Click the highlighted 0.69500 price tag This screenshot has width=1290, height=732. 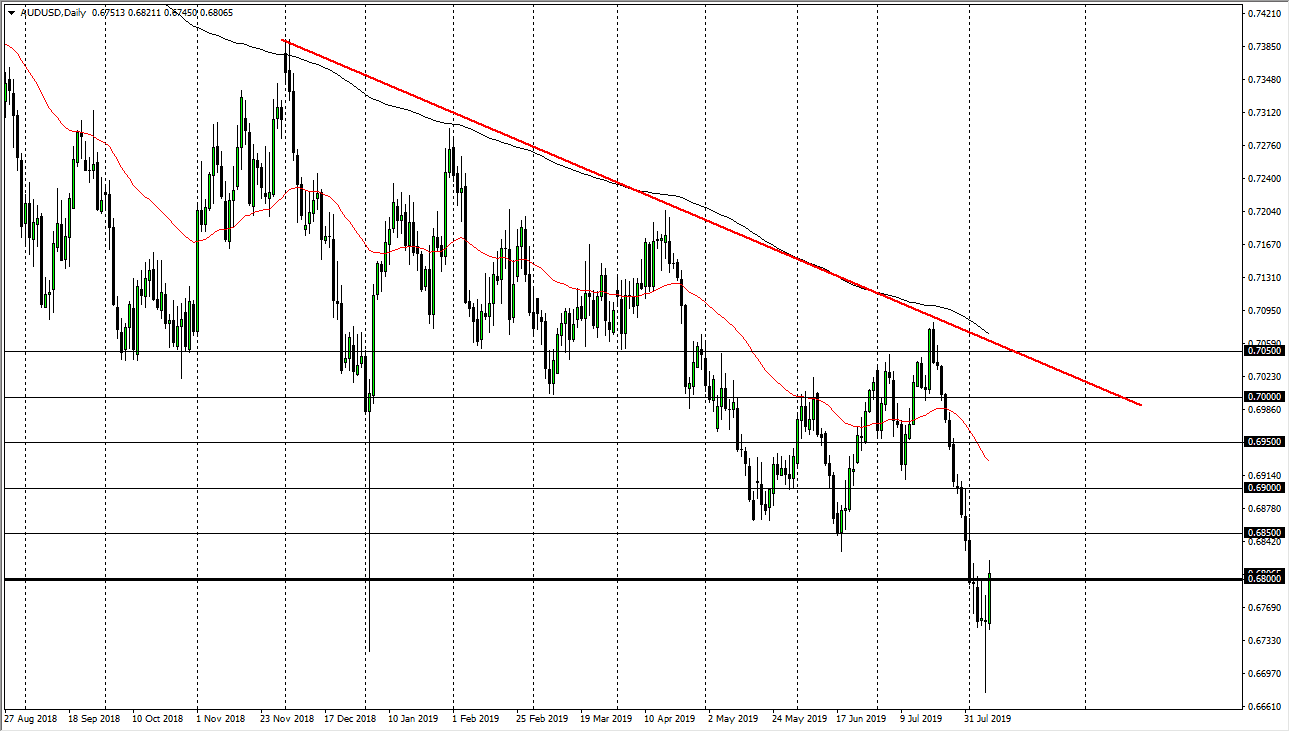(x=1262, y=443)
